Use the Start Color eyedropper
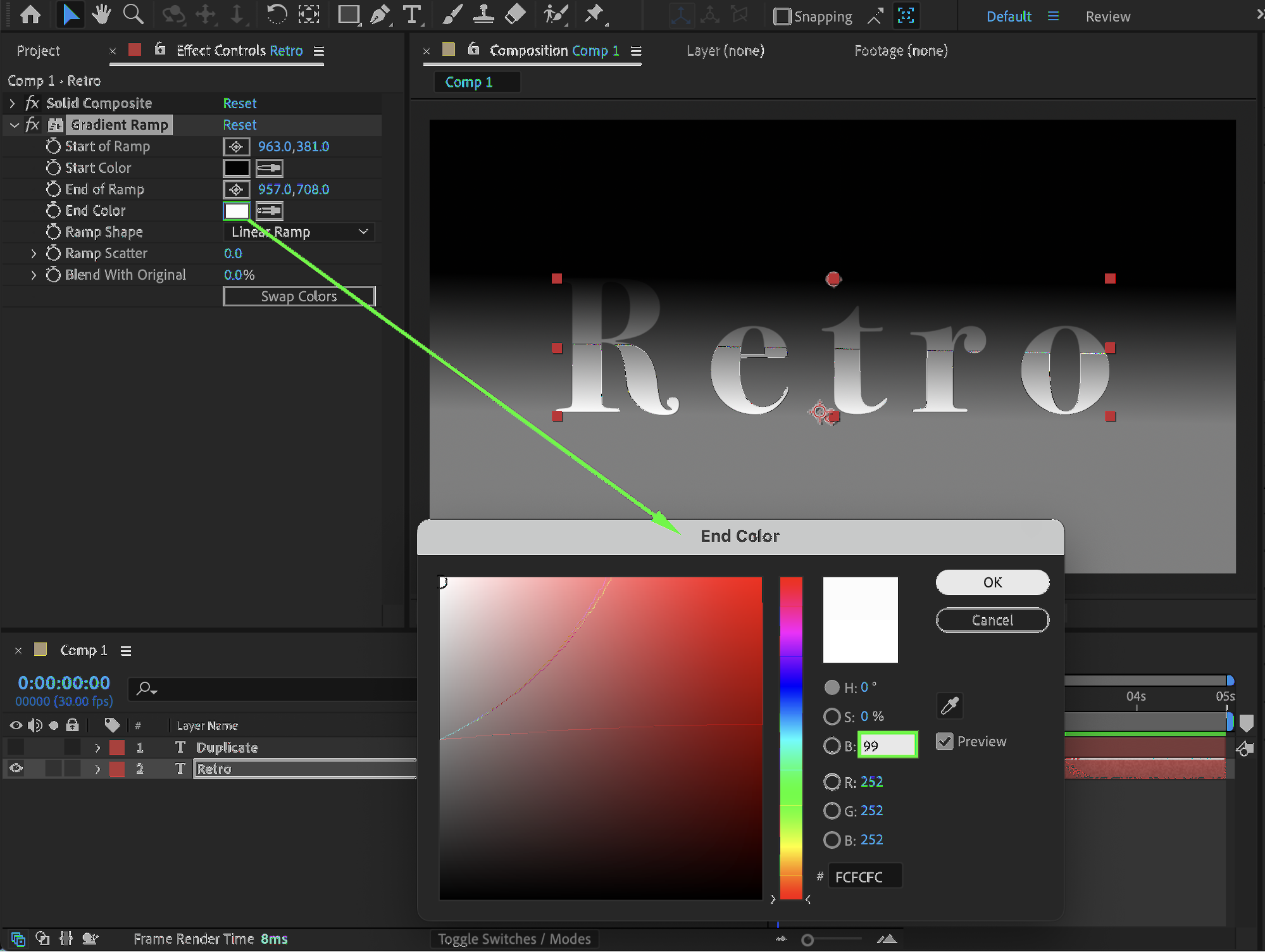 pos(269,168)
